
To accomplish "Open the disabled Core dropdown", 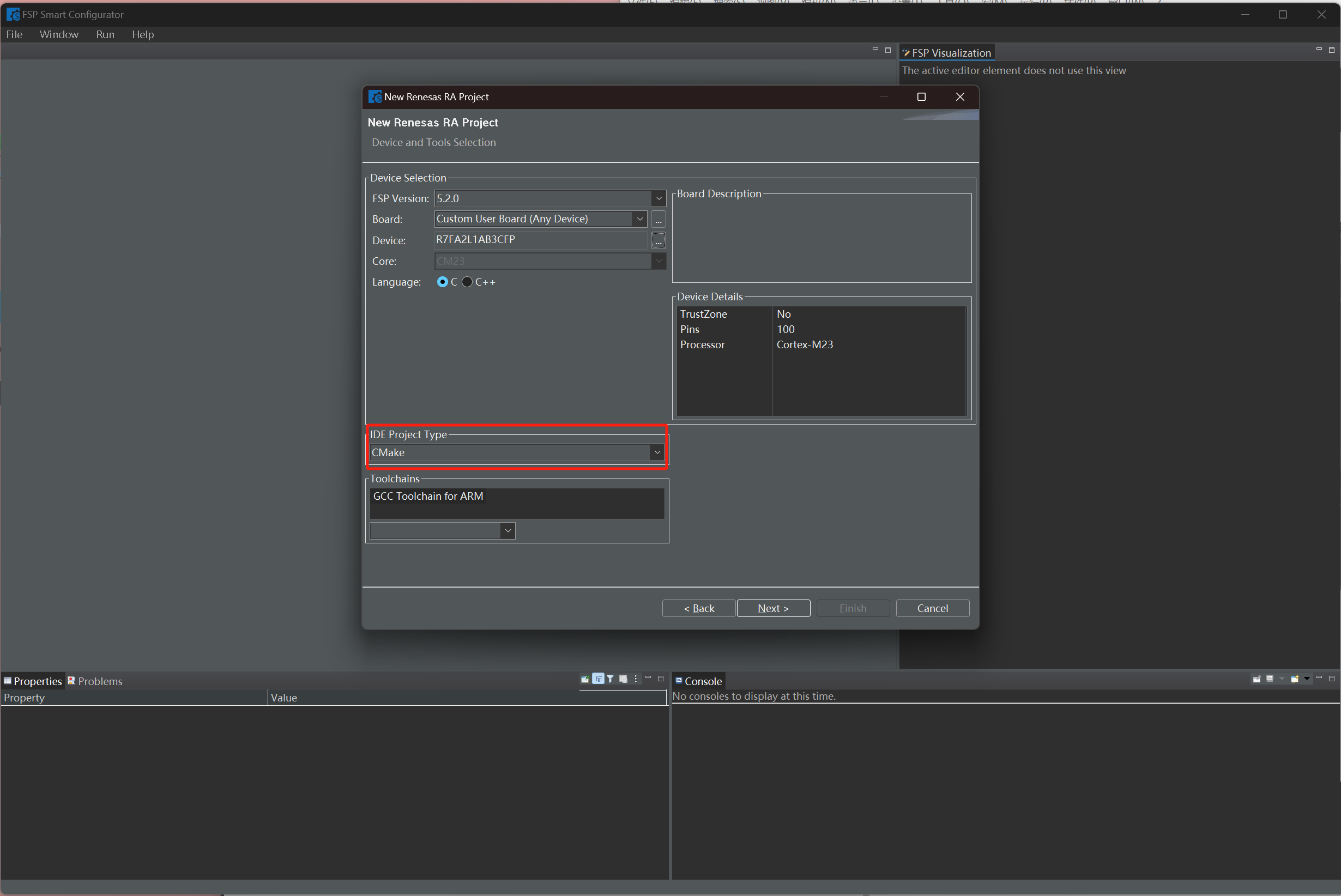I will click(x=659, y=261).
